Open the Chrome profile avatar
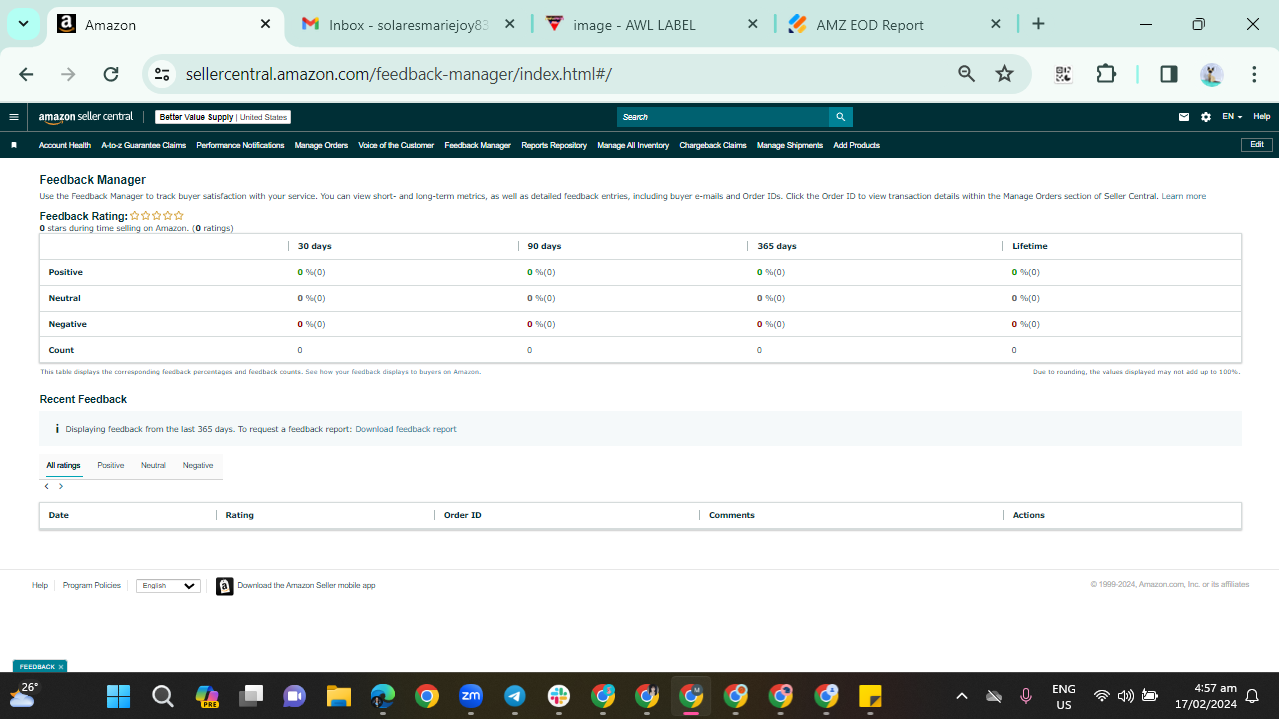The width and height of the screenshot is (1279, 719). pyautogui.click(x=1211, y=74)
